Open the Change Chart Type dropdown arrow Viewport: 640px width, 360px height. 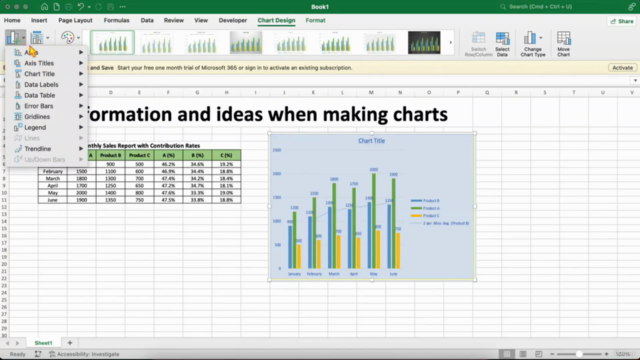click(541, 38)
